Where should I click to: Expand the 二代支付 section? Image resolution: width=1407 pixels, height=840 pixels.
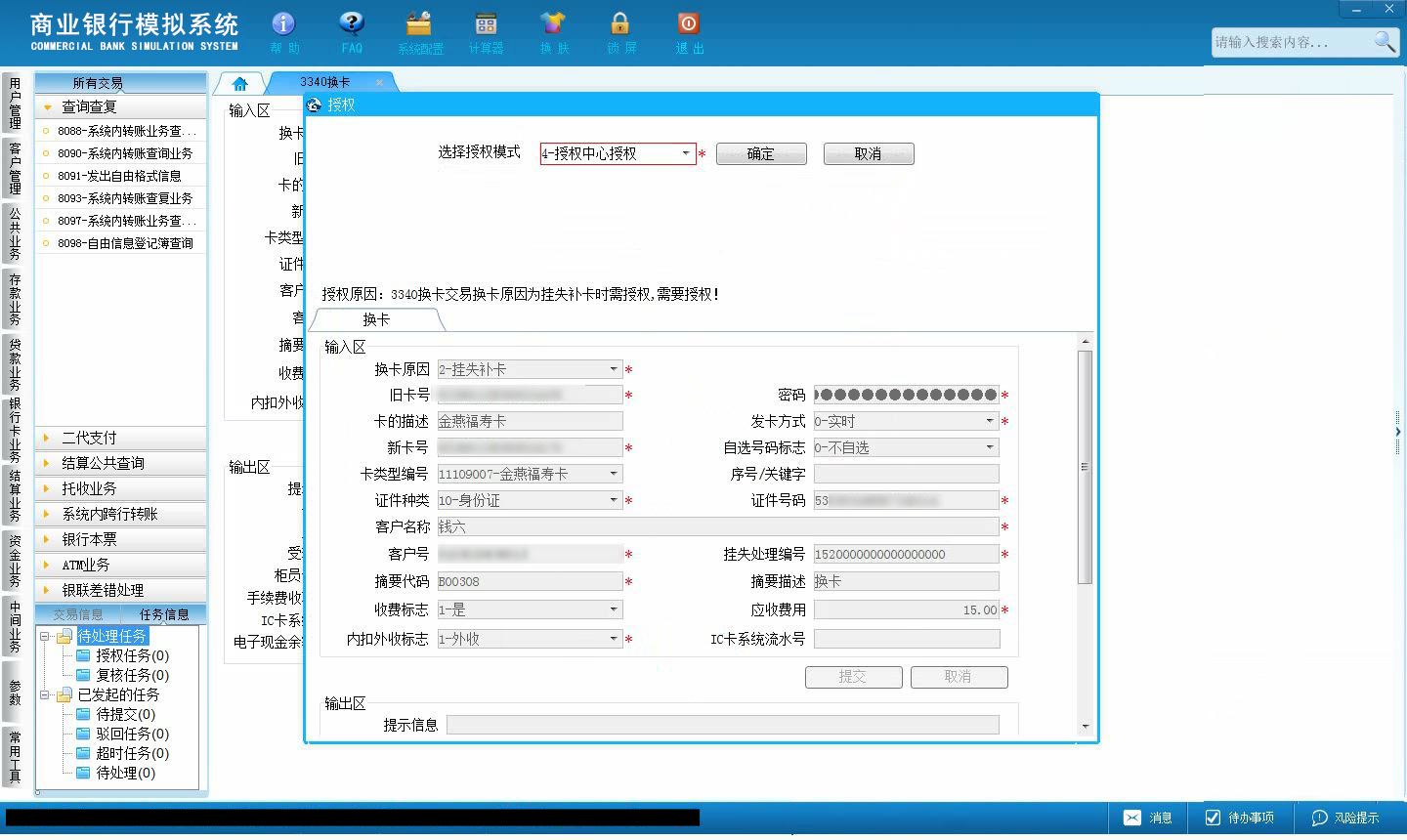coord(121,438)
